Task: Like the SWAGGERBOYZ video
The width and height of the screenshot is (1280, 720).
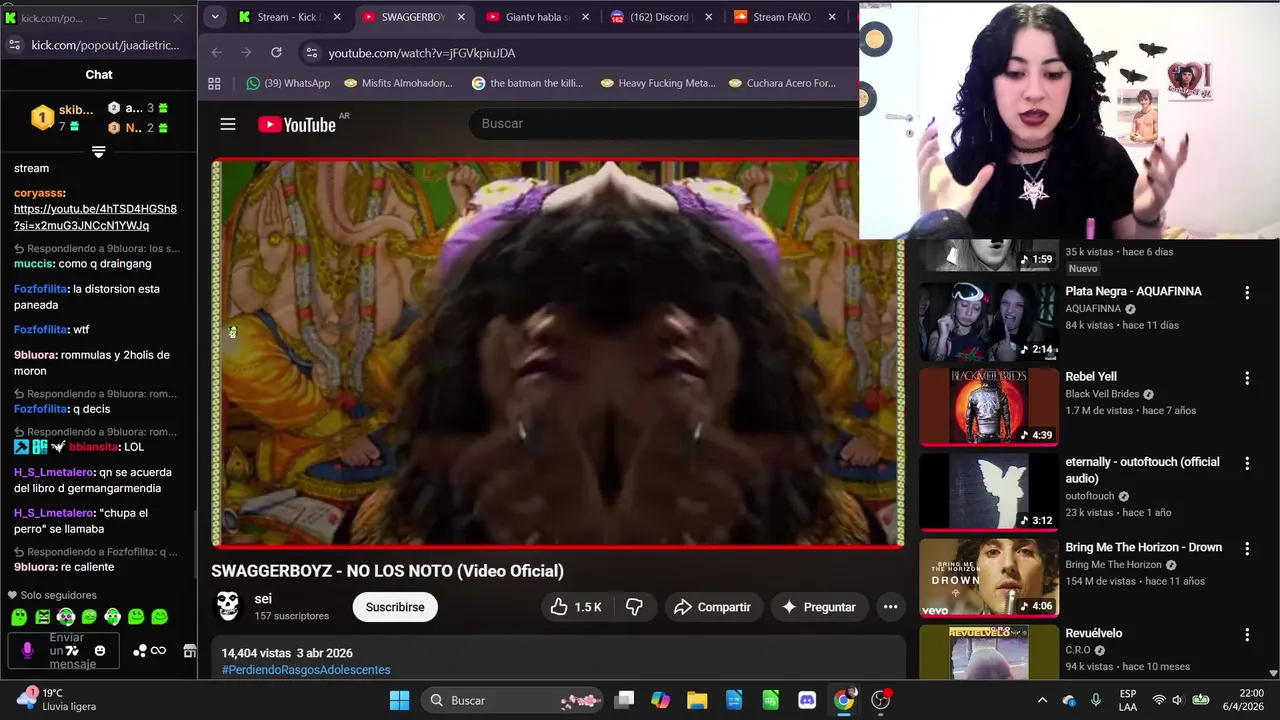Action: (x=576, y=607)
